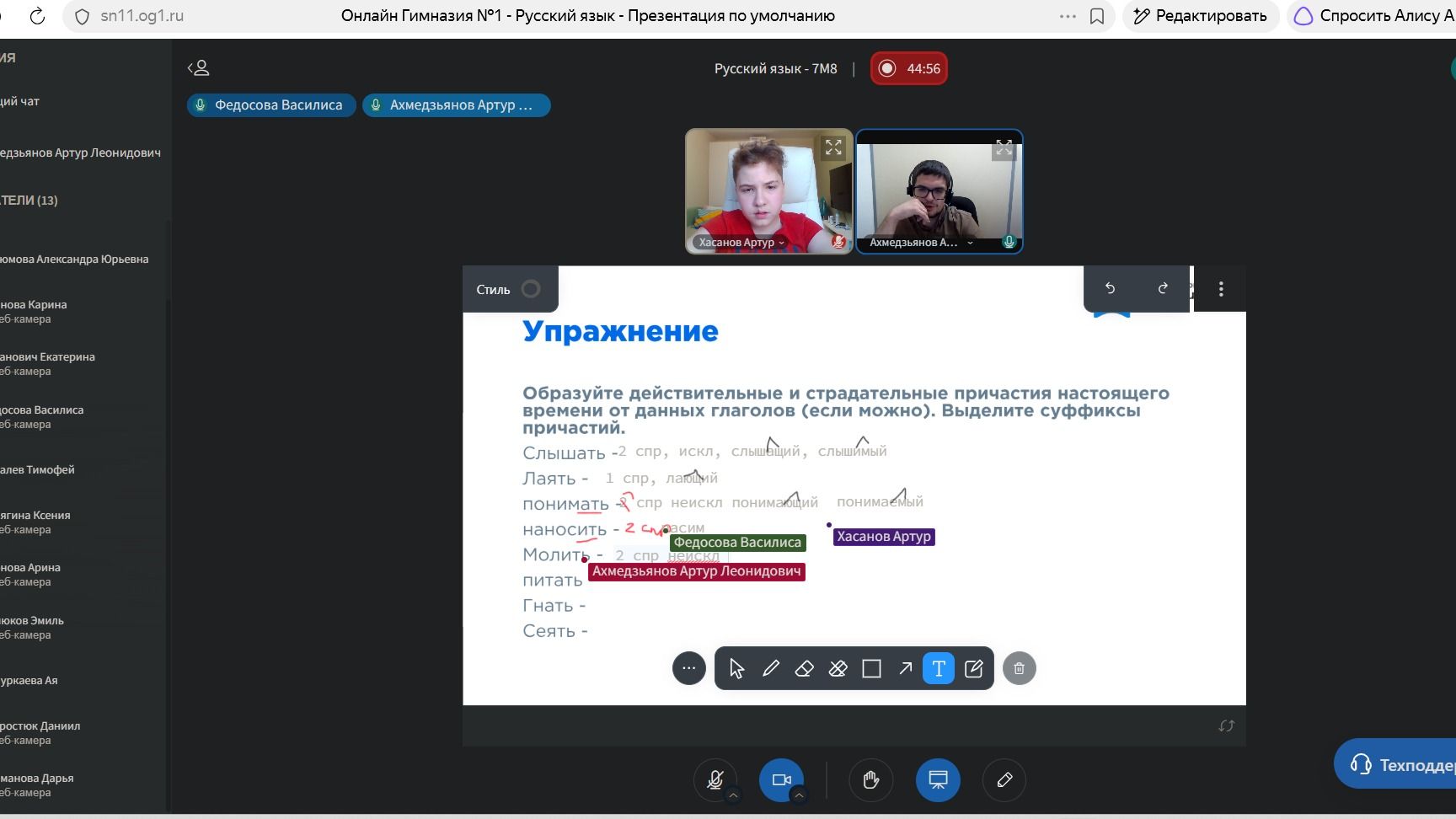Expand microphone options arrow
Viewport: 1456px width, 819px height.
[x=733, y=795]
